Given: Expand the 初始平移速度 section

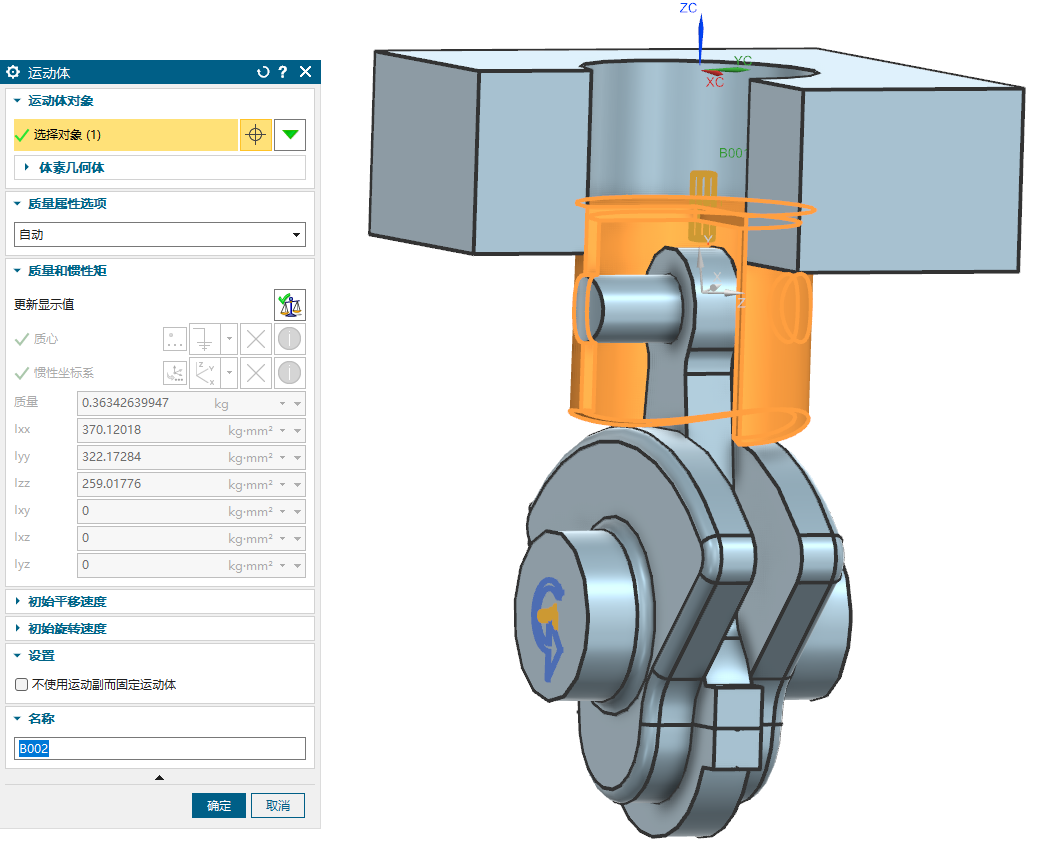Looking at the screenshot, I should 66,602.
